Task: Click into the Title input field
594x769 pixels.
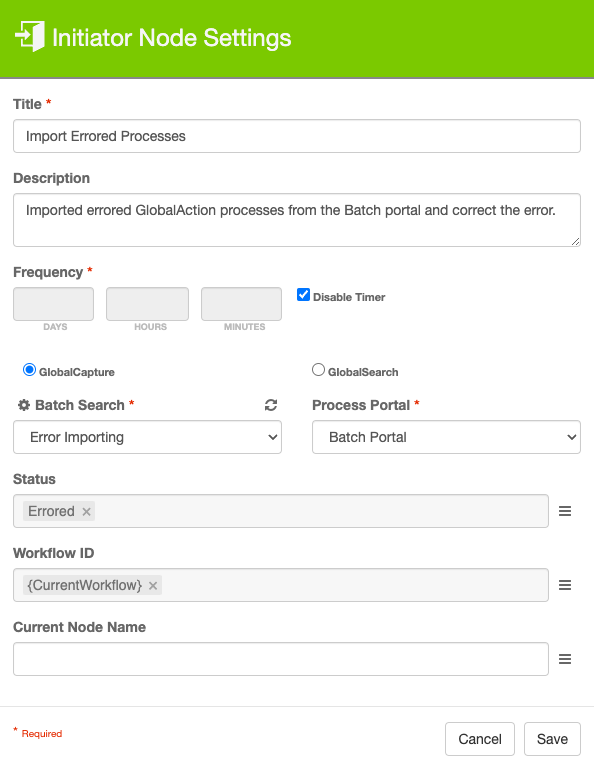Action: coord(297,136)
